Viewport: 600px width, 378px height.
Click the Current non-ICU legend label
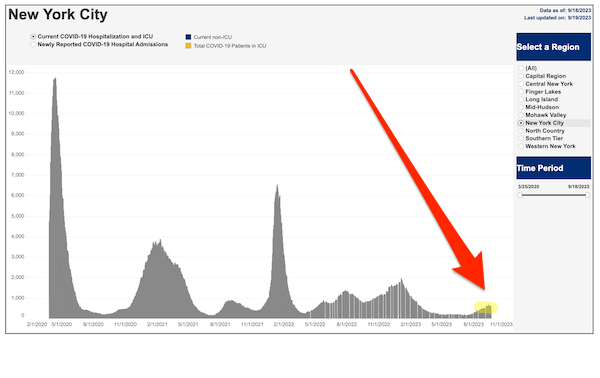pos(213,37)
